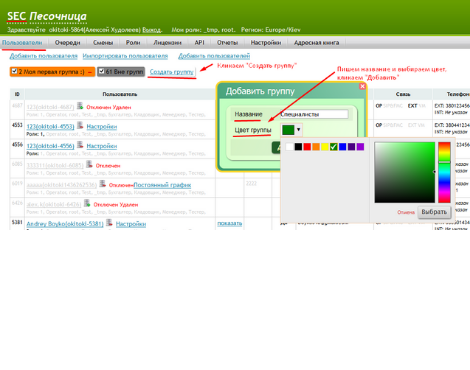This screenshot has height=370, width=470.
Task: Click the Название text input field
Action: click(x=314, y=114)
